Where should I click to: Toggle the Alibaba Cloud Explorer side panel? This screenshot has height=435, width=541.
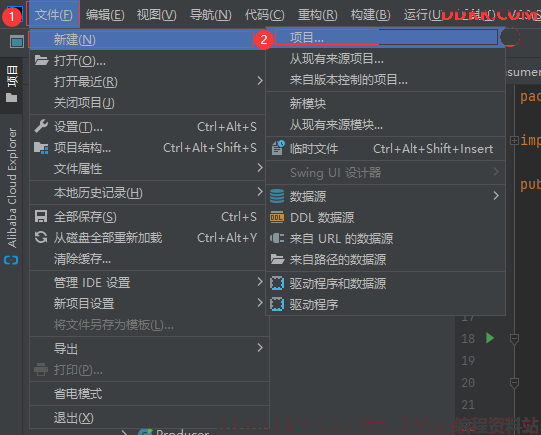(x=11, y=196)
